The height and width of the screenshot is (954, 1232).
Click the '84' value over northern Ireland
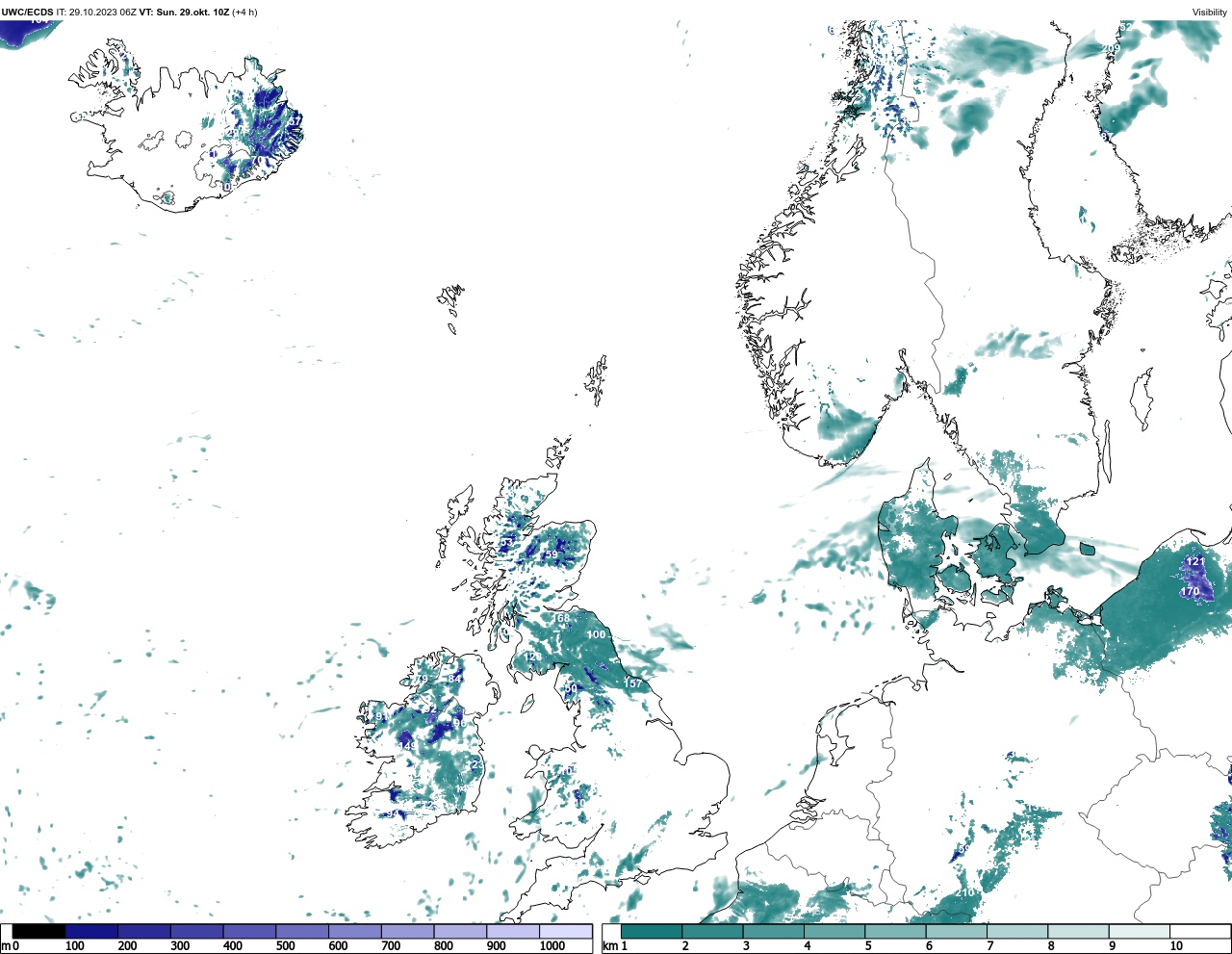point(455,679)
